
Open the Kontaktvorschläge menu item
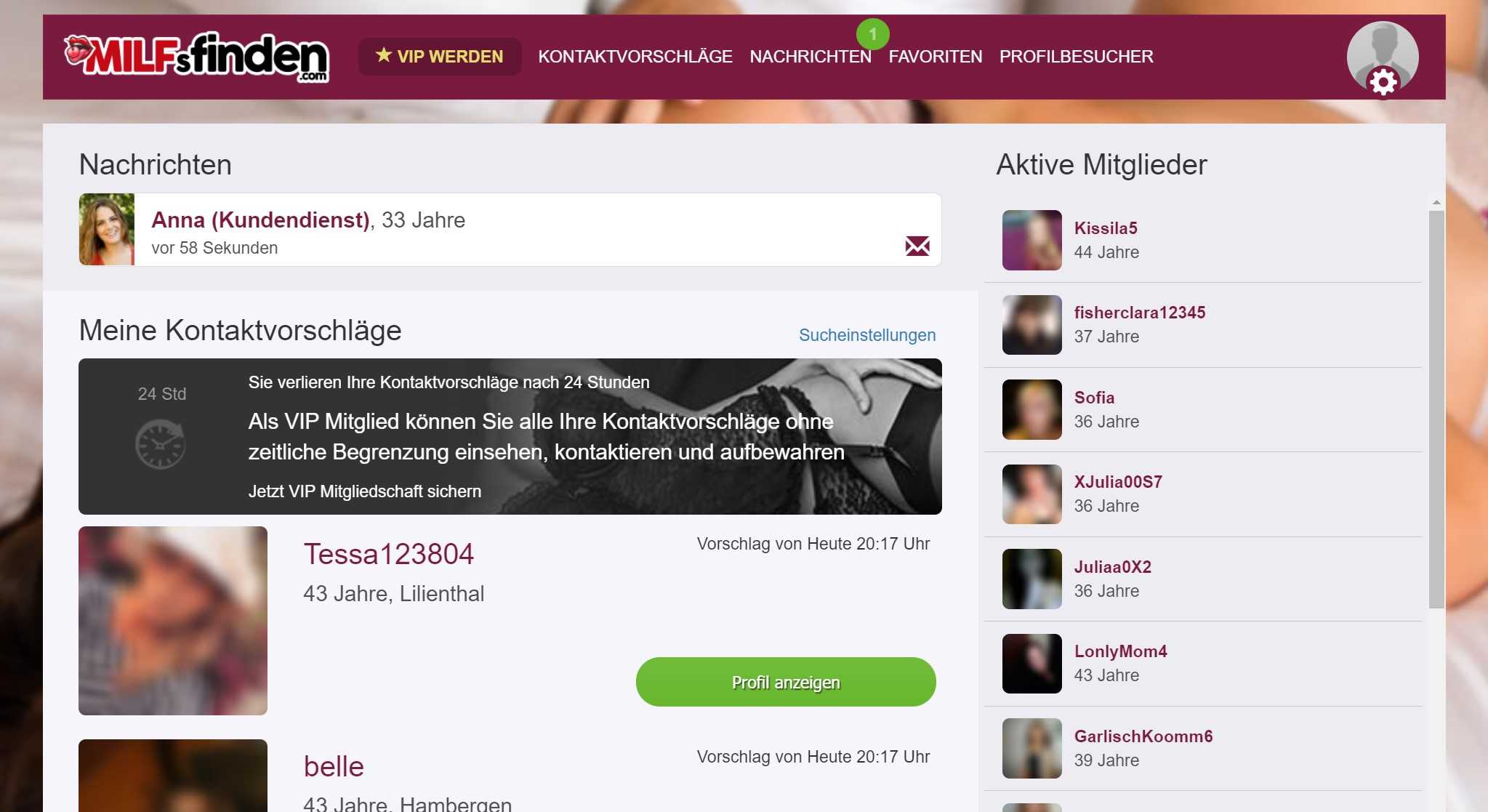click(x=635, y=57)
